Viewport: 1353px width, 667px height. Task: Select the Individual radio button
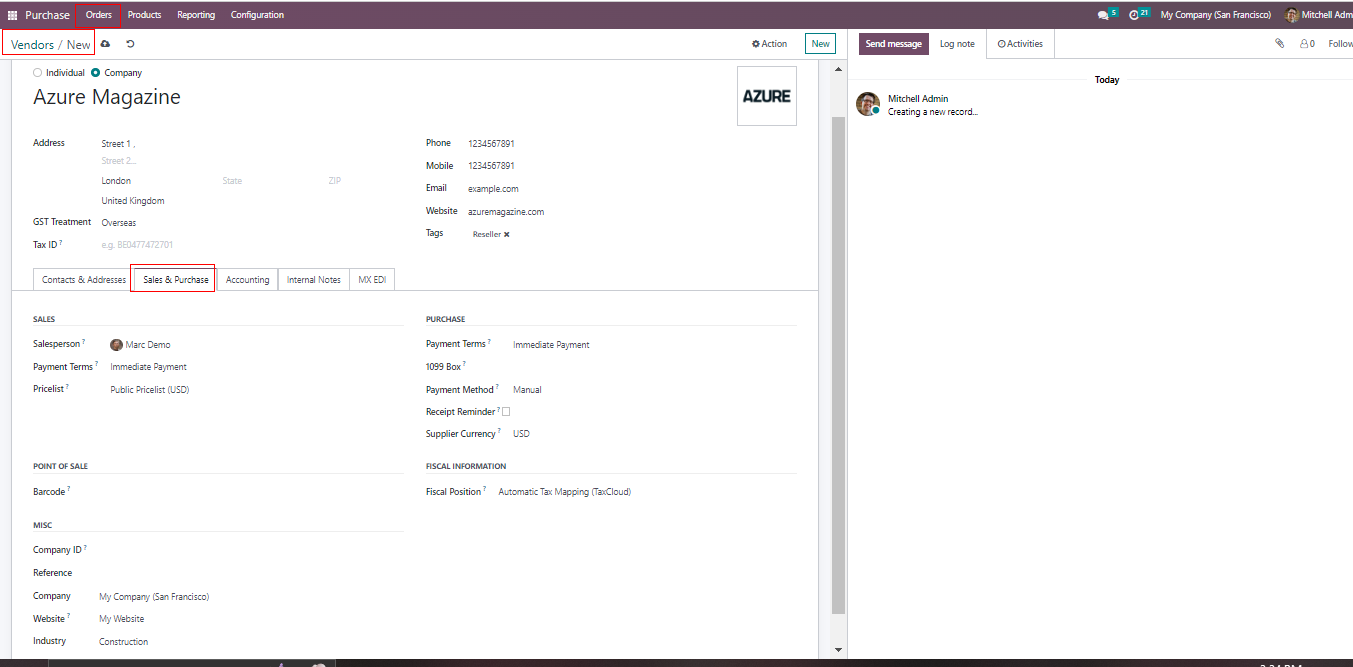(x=38, y=73)
